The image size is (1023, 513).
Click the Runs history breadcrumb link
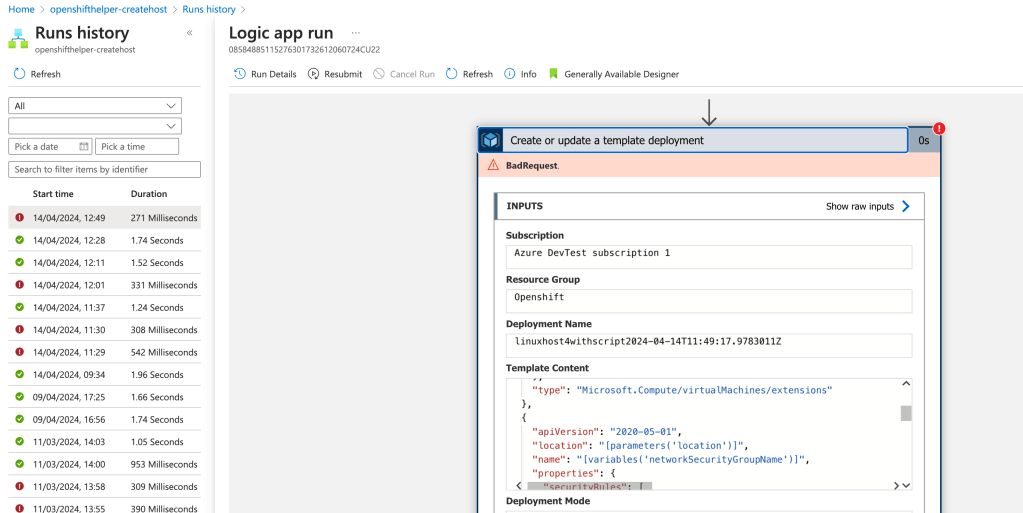click(209, 9)
